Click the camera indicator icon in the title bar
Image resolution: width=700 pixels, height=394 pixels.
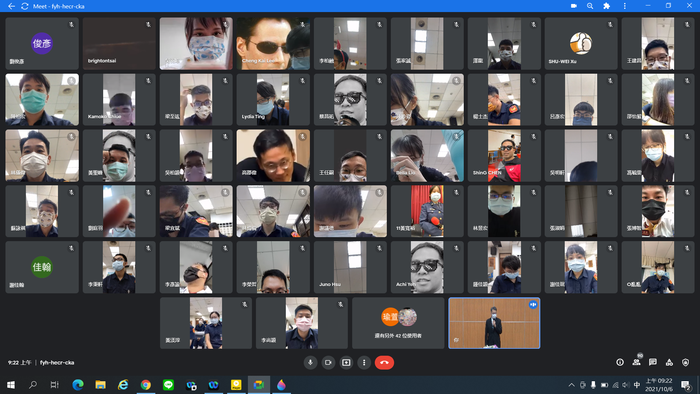pos(574,6)
